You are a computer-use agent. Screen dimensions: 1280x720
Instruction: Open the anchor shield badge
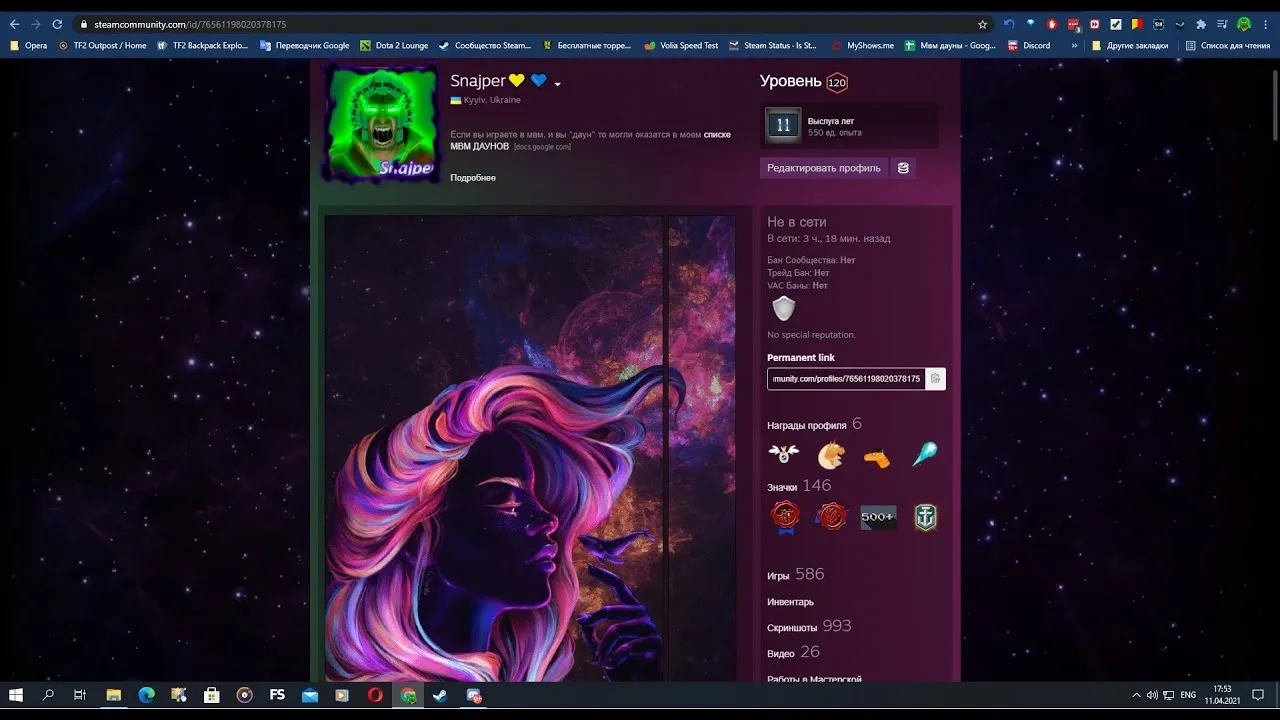926,517
